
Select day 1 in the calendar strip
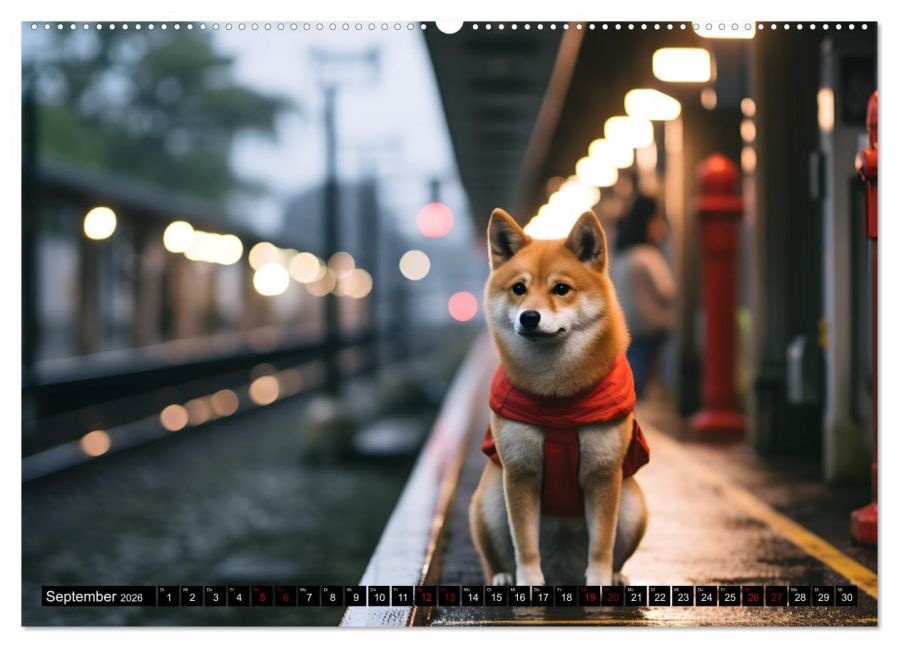point(168,597)
